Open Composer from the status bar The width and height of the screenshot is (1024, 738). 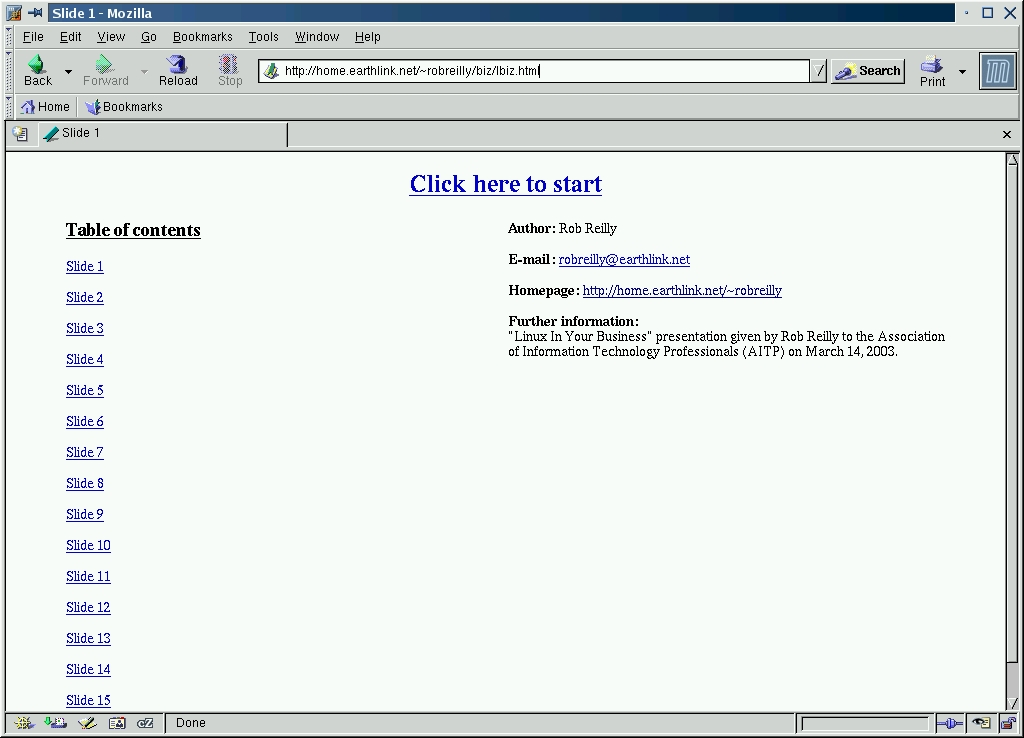click(x=87, y=723)
